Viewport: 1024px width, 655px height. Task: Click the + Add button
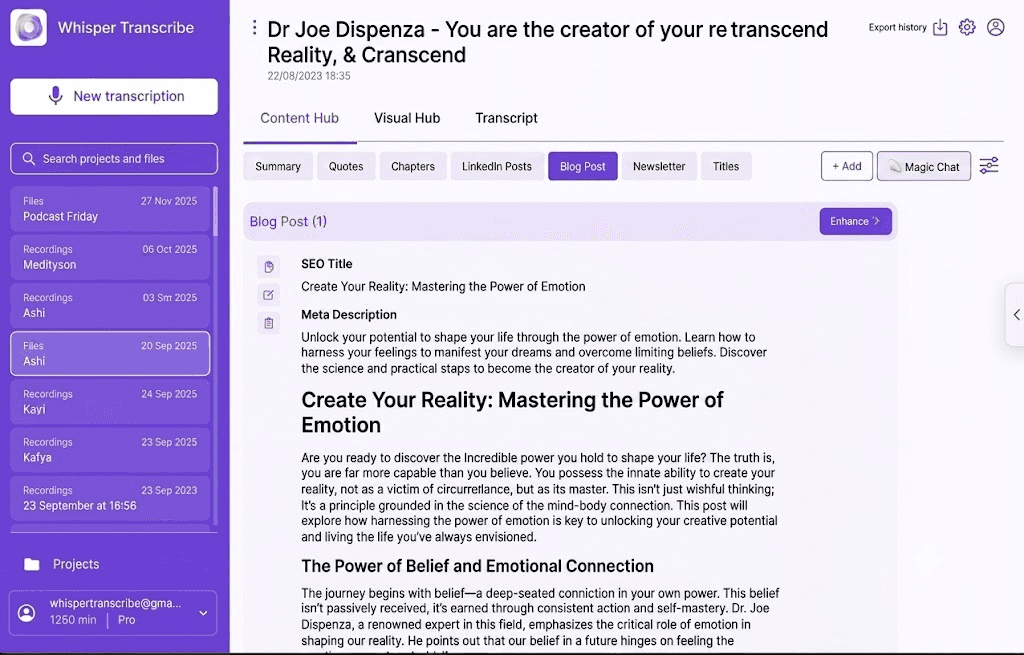point(846,166)
